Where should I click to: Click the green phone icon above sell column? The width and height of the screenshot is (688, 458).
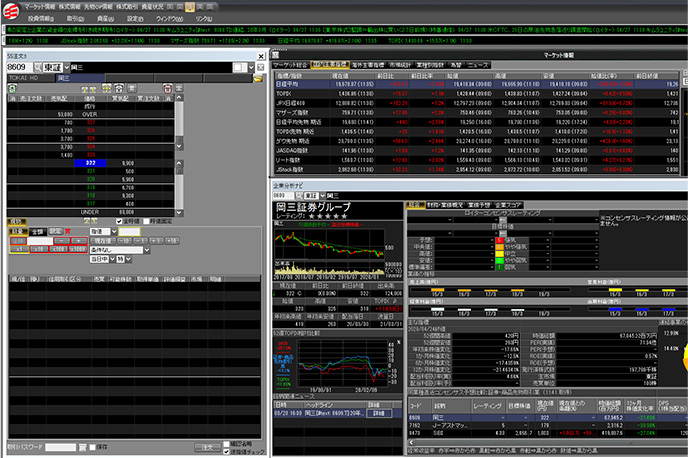click(12, 88)
